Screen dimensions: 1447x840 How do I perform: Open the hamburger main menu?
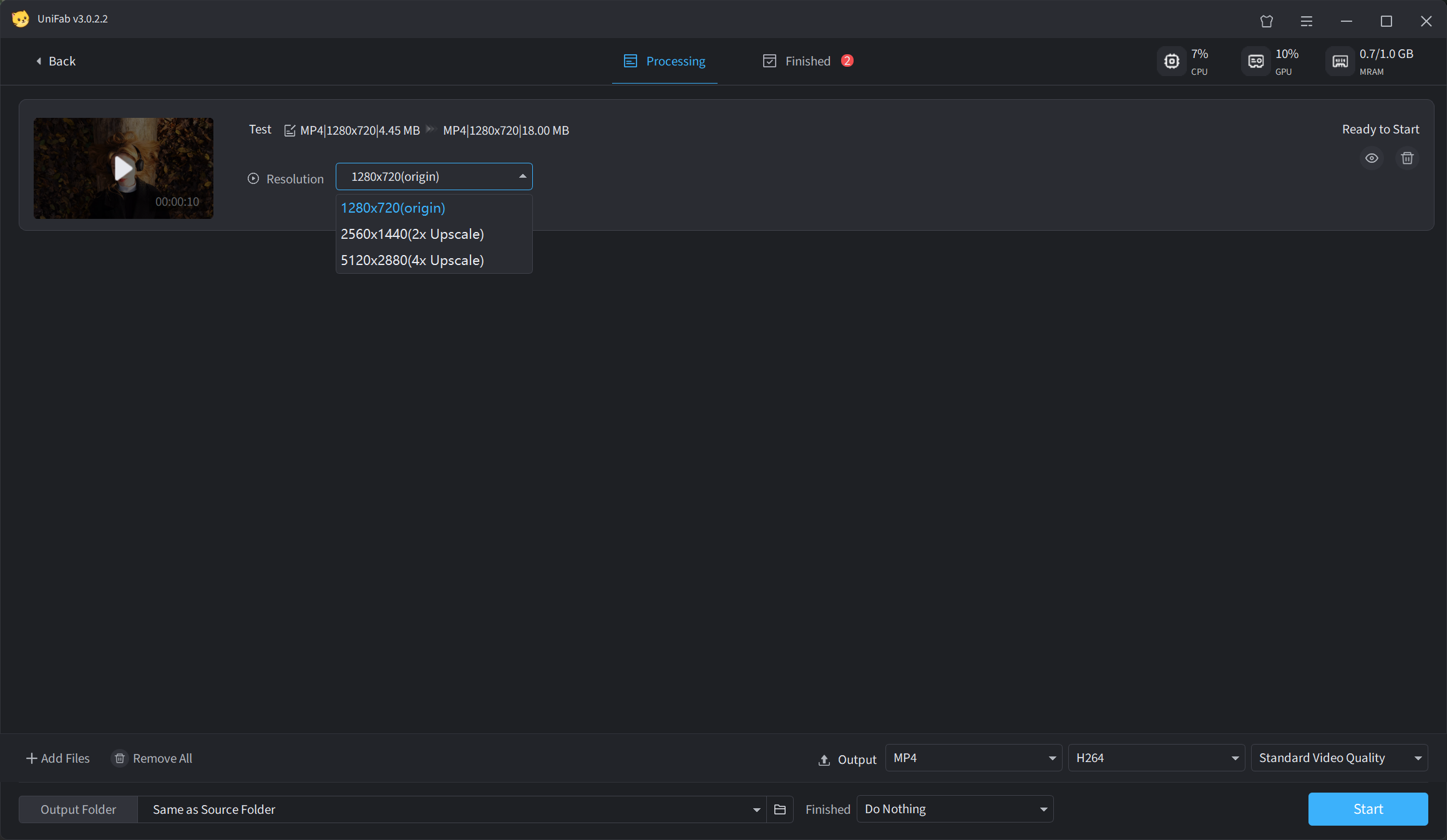pyautogui.click(x=1306, y=21)
